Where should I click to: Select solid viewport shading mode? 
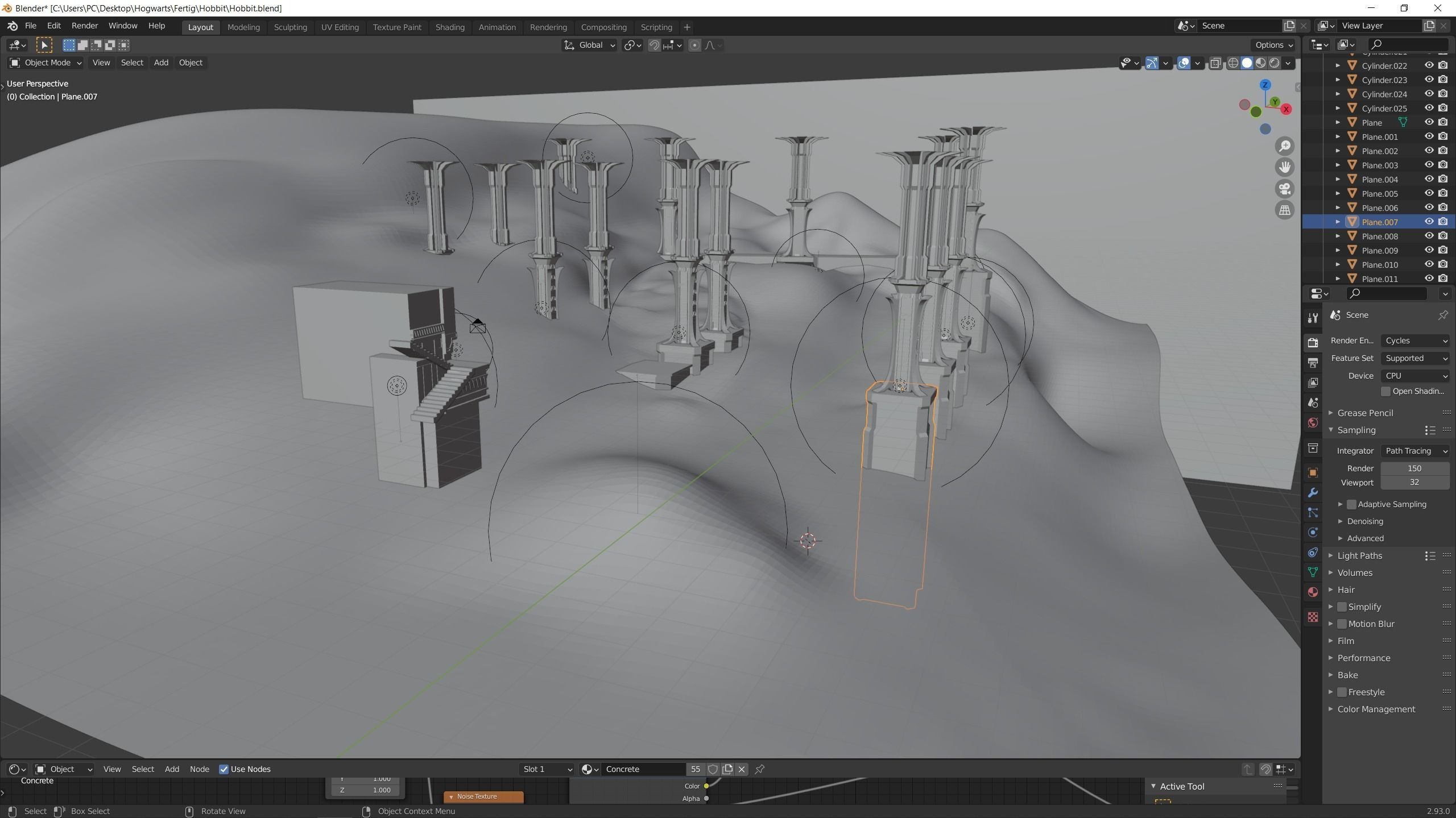pos(1247,63)
